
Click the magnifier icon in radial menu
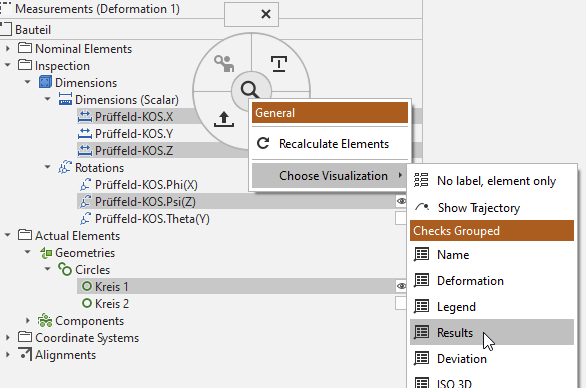pos(249,89)
